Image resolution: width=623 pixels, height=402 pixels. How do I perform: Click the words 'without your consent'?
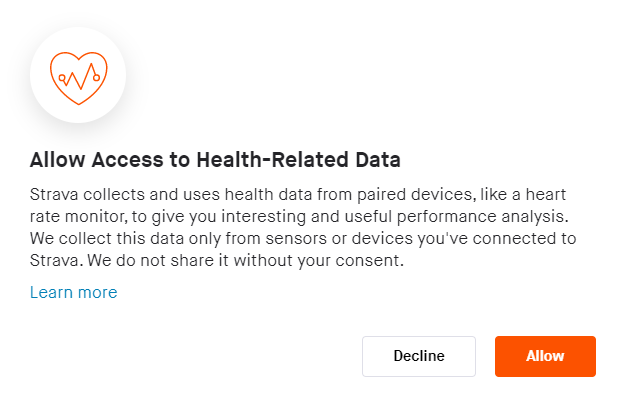click(320, 260)
